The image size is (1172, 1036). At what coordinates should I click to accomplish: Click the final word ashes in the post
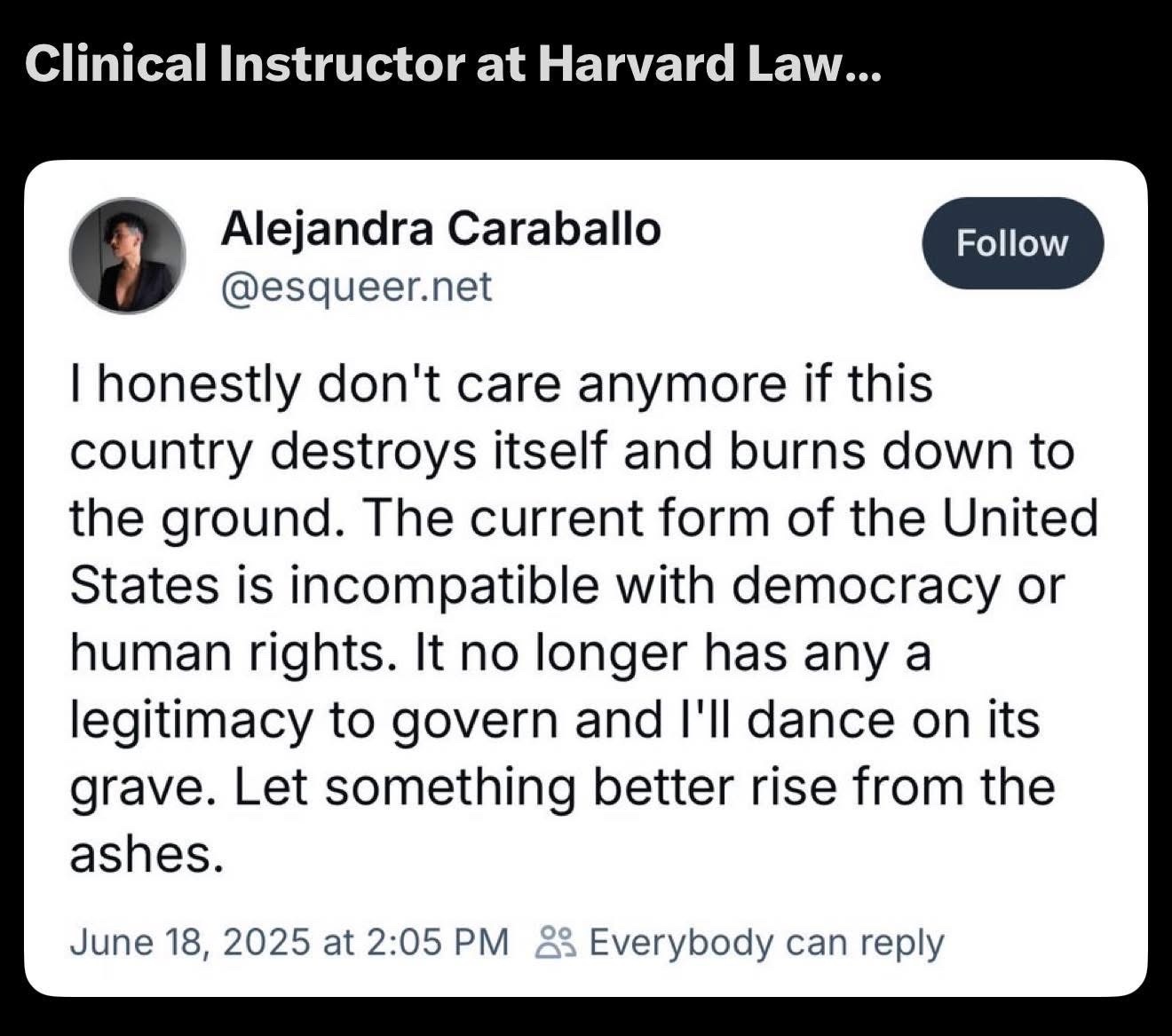144,854
